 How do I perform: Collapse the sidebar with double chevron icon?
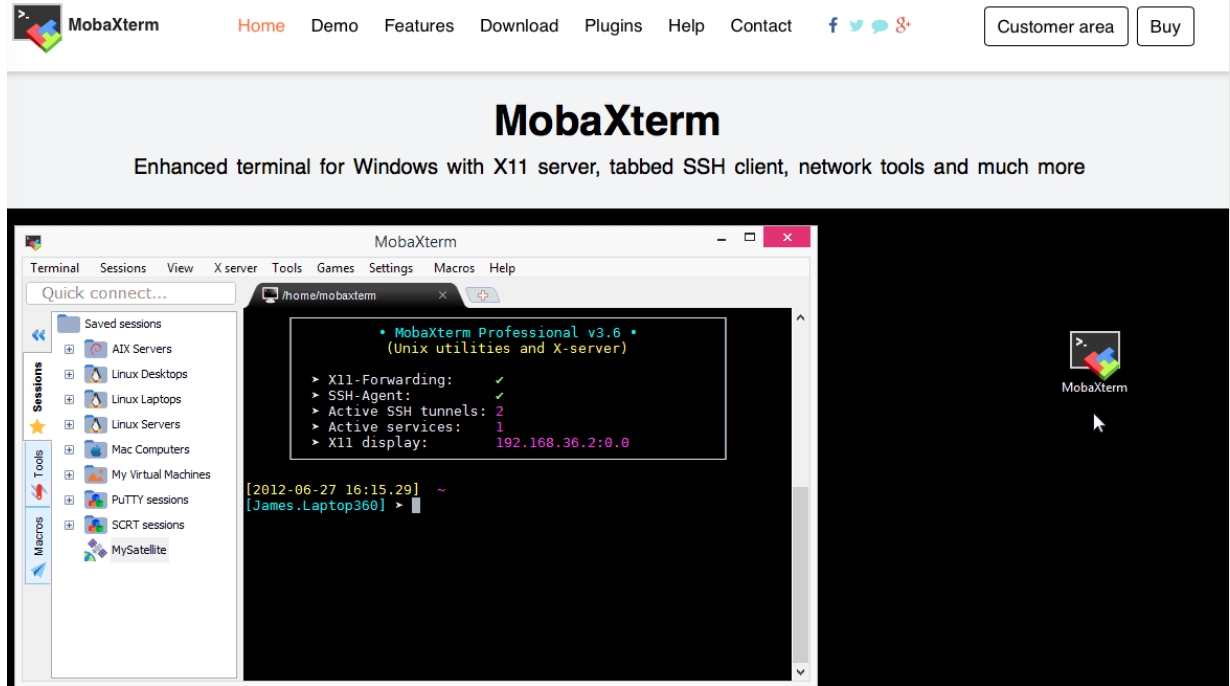click(x=38, y=335)
